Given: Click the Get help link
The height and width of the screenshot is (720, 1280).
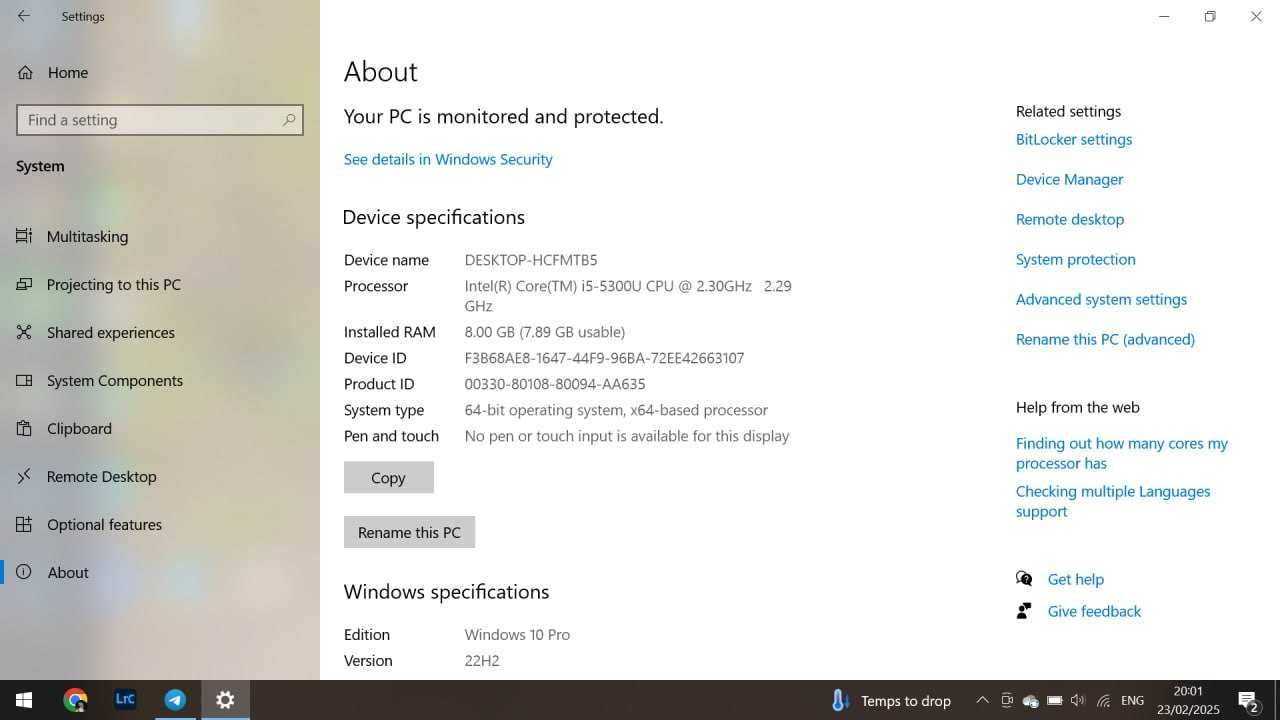Looking at the screenshot, I should coord(1076,579).
